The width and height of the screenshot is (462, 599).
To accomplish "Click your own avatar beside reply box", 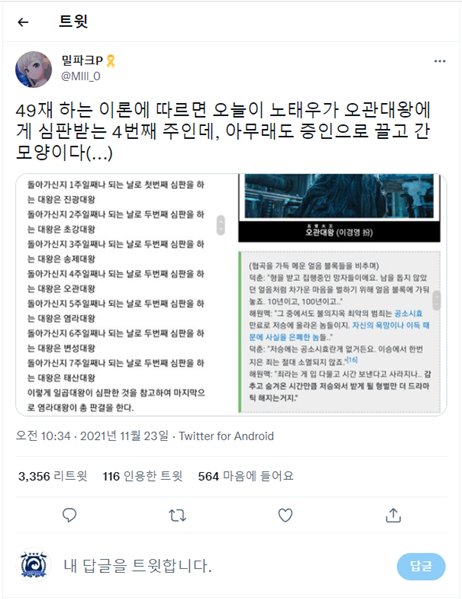I will [x=34, y=565].
